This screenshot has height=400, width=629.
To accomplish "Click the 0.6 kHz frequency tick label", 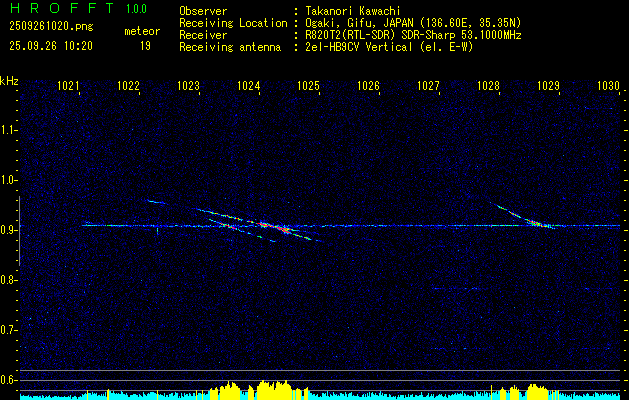I will tap(8, 380).
